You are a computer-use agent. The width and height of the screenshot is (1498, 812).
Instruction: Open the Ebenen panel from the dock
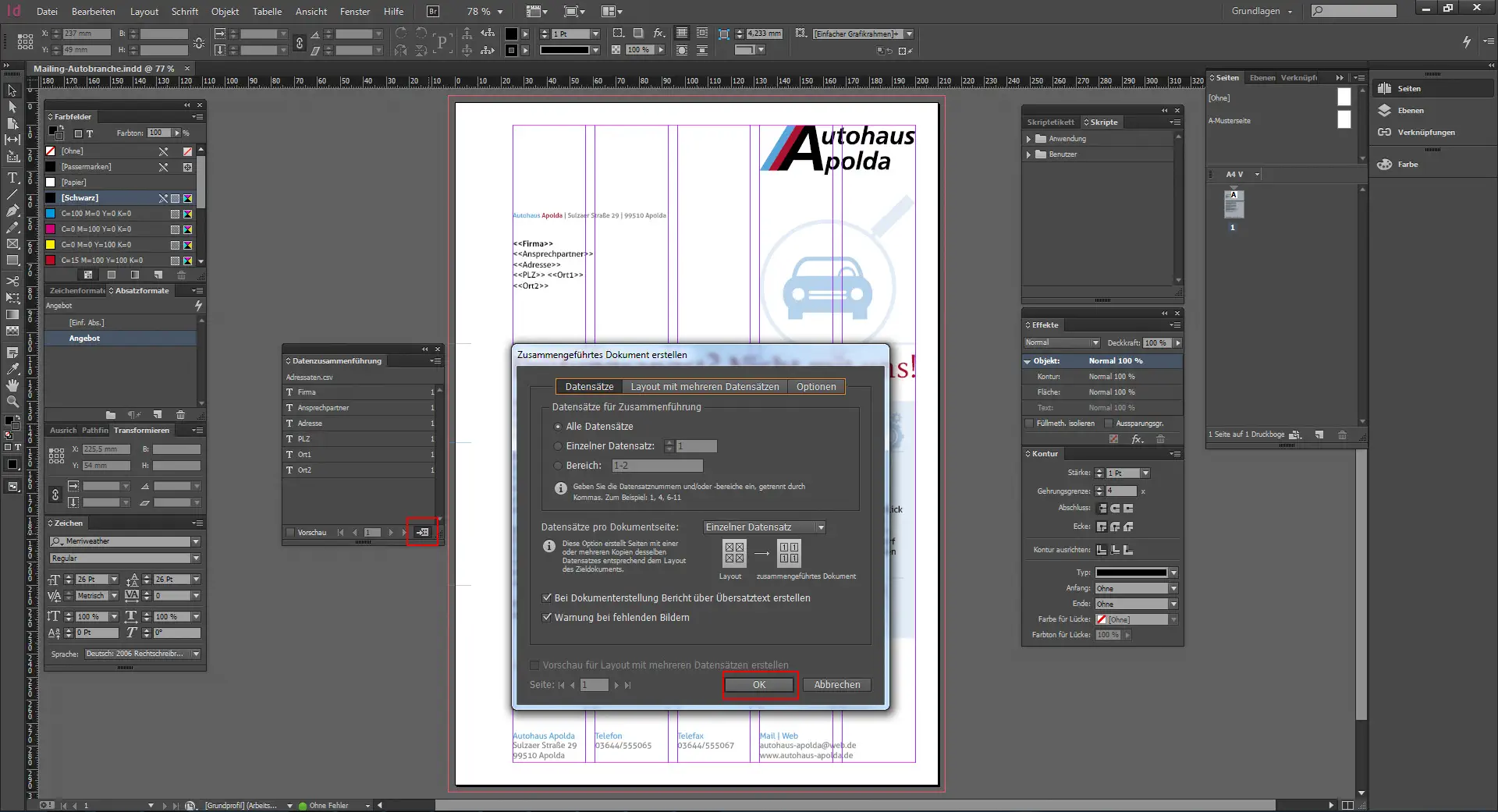click(1410, 111)
